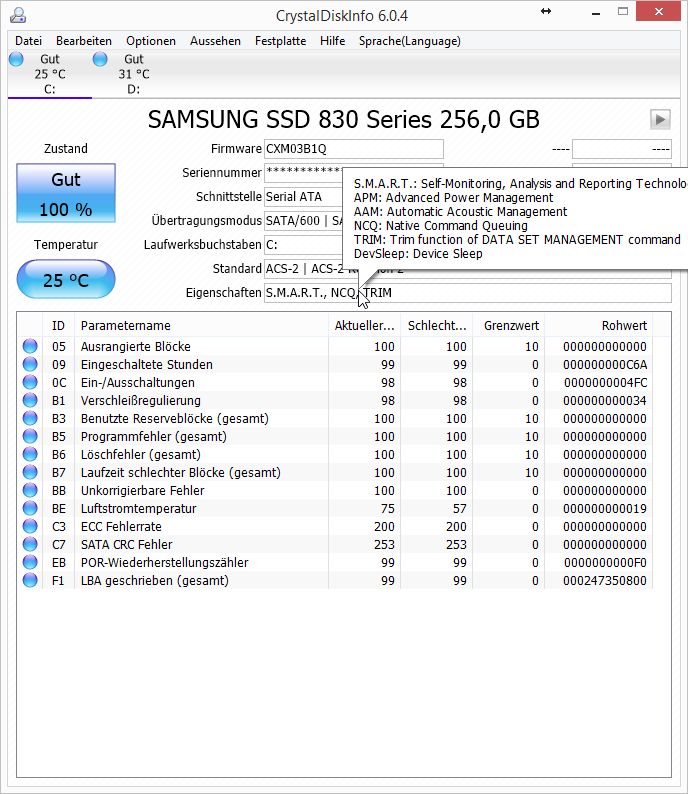
Task: Click the blue health orb above D: drive
Action: [x=100, y=59]
